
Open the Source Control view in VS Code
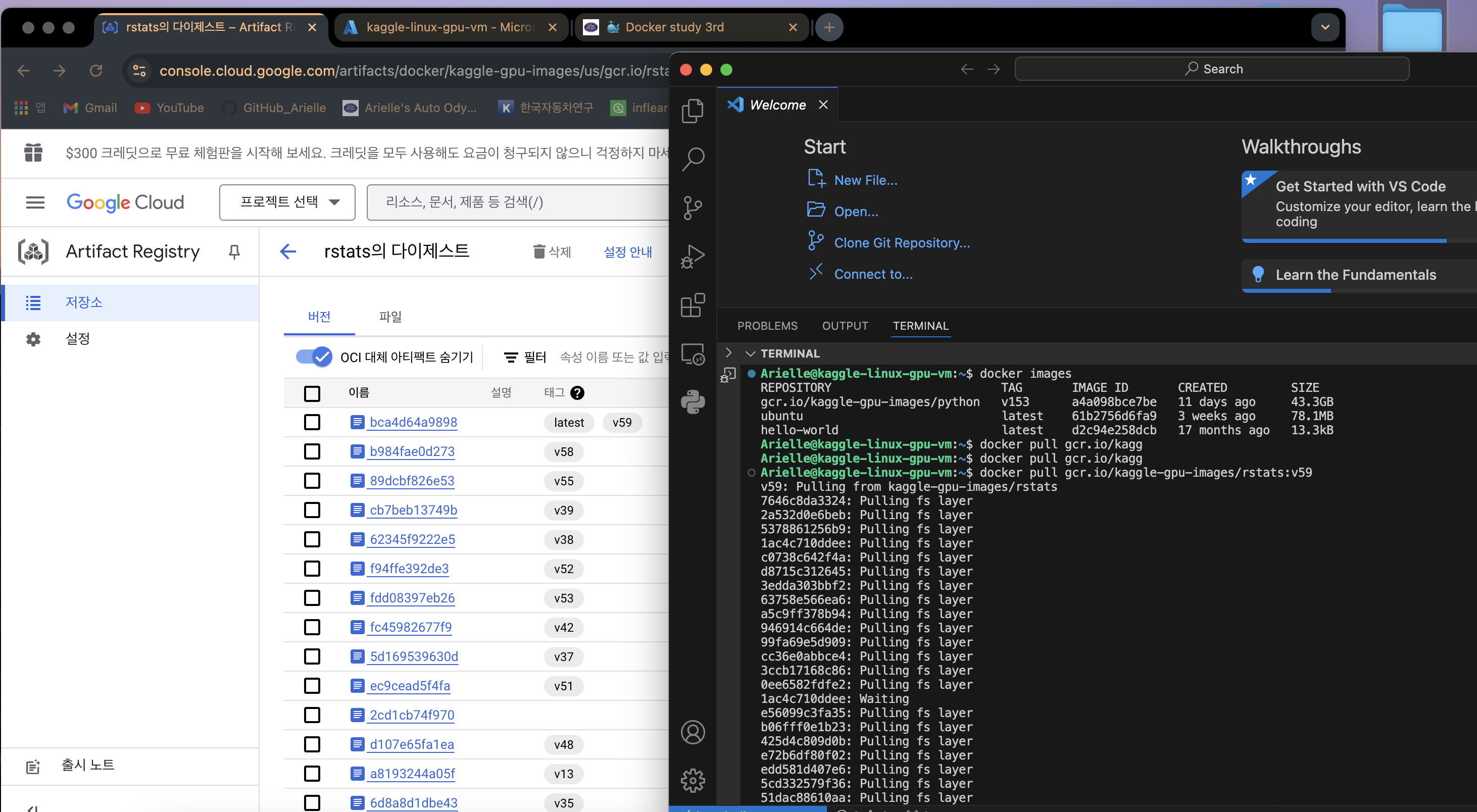tap(693, 208)
